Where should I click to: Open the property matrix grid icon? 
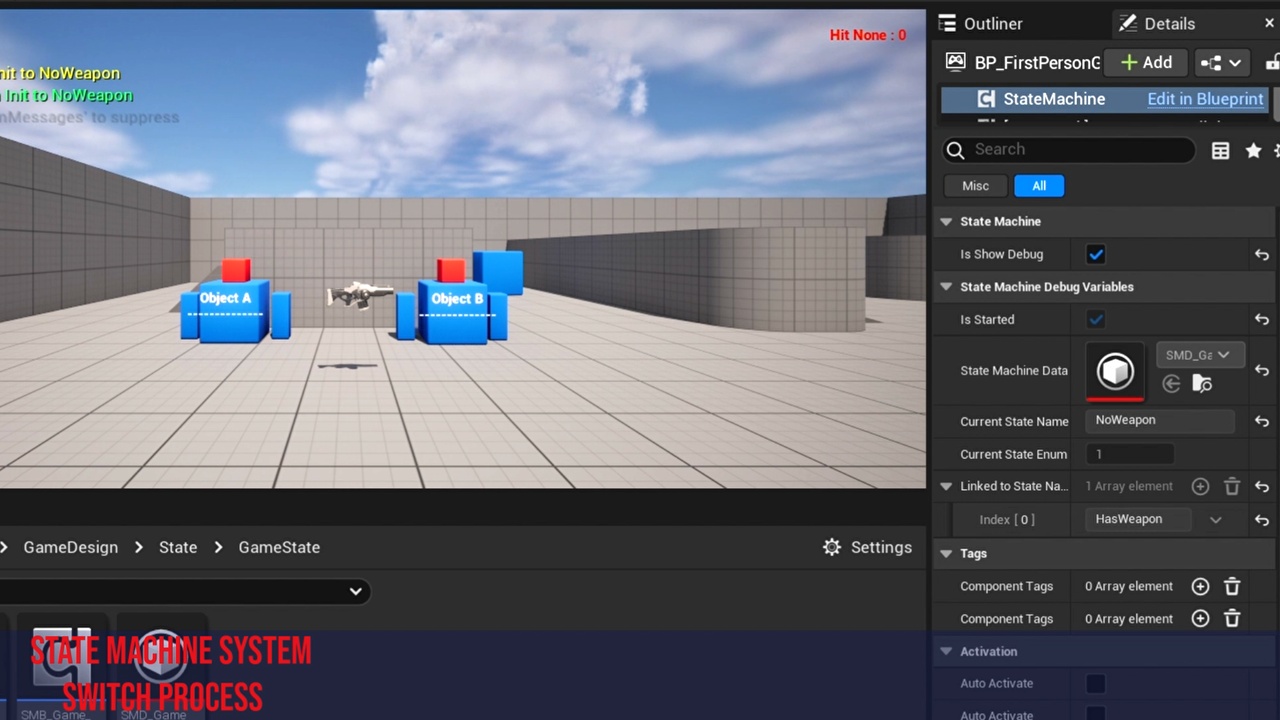tap(1220, 150)
